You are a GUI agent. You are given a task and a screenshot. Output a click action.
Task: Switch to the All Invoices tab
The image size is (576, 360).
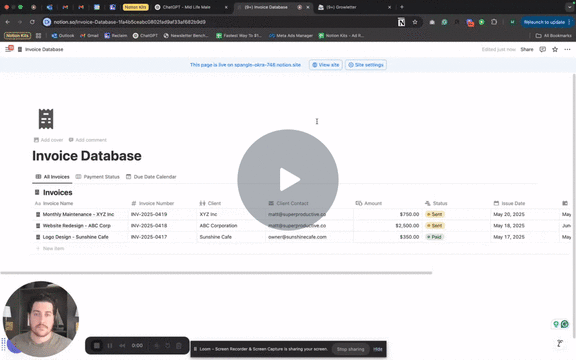[x=52, y=177]
